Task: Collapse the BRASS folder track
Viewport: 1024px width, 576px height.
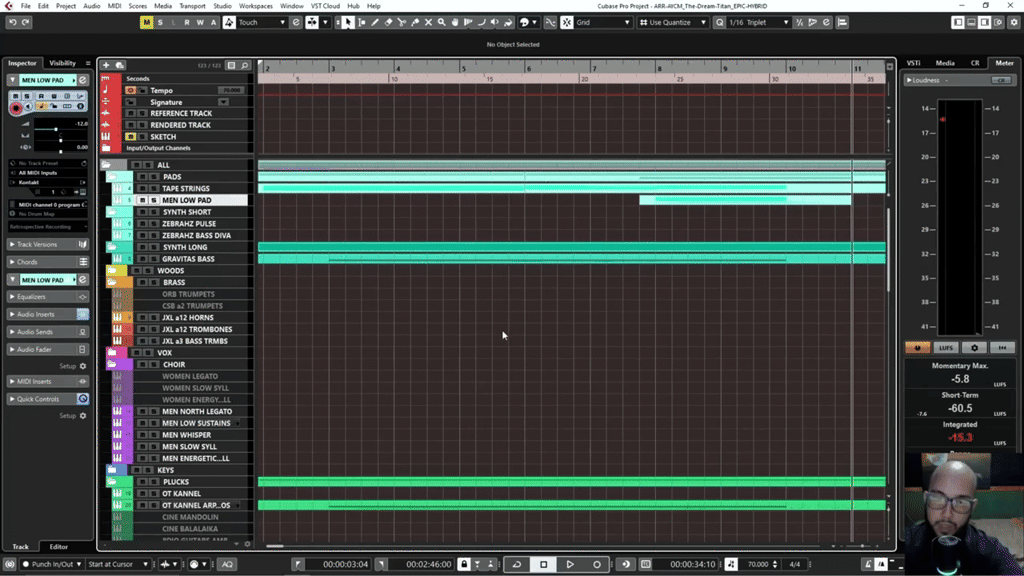Action: 112,283
